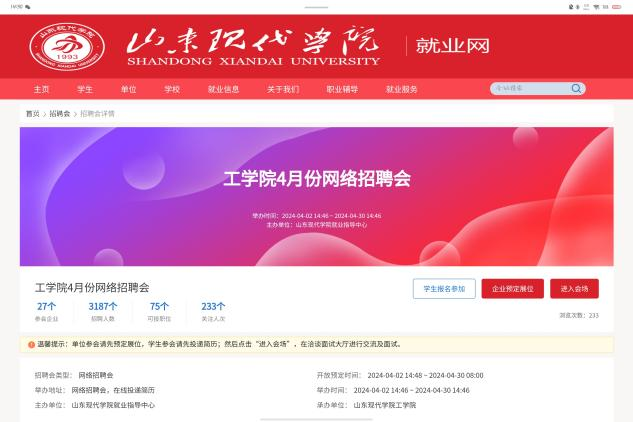633x422 pixels.
Task: Click the 进入会场 button
Action: tap(574, 289)
